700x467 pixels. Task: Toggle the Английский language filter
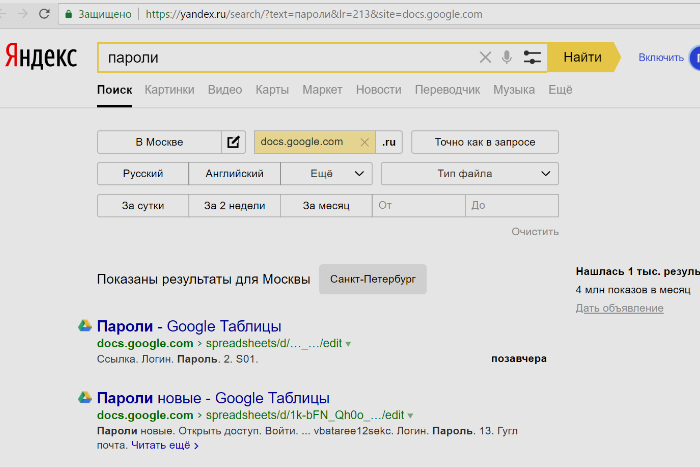pos(234,174)
